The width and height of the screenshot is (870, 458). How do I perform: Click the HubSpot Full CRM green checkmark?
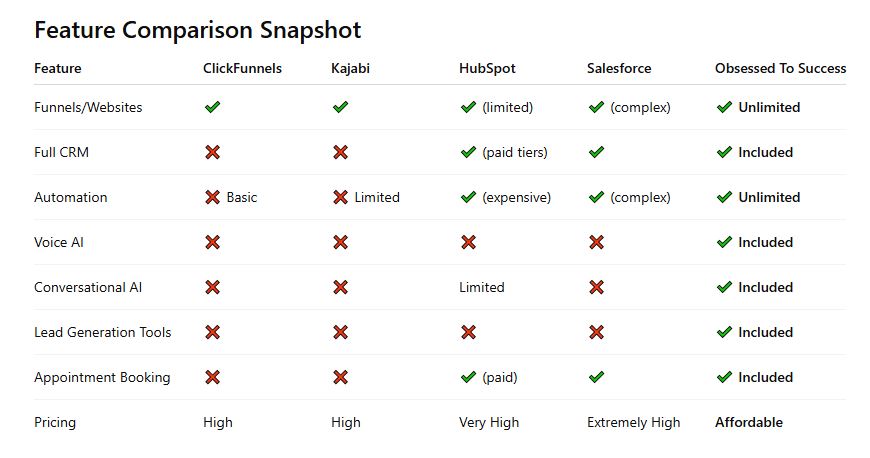tap(469, 152)
